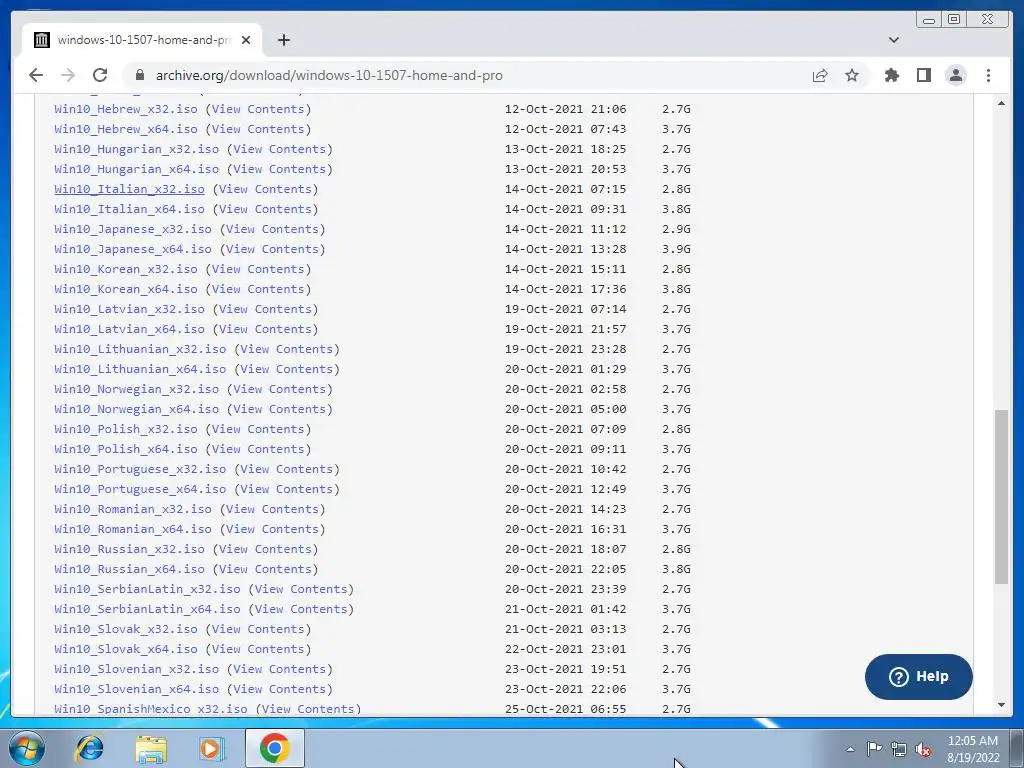Download Win10_Norwegian_x64.iso
The image size is (1024, 768).
136,409
